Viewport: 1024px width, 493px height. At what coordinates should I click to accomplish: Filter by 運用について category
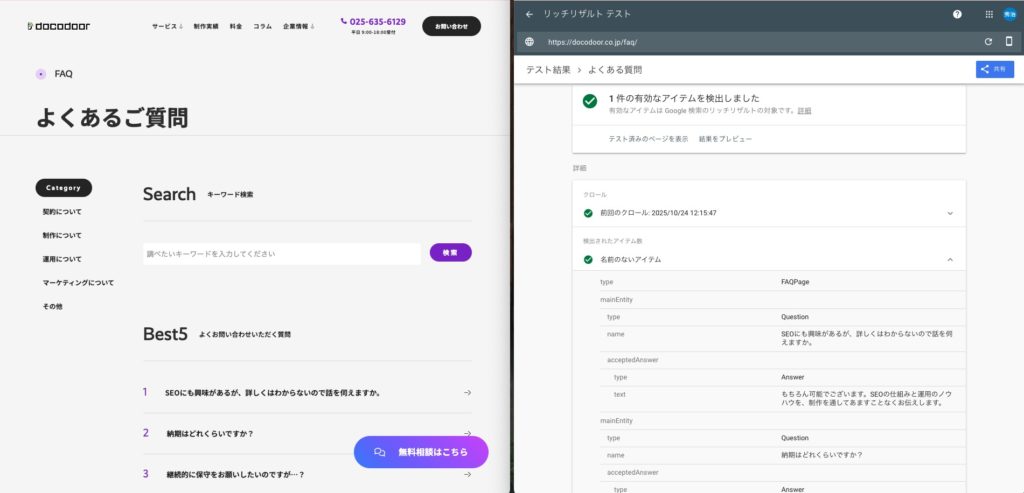[62, 259]
